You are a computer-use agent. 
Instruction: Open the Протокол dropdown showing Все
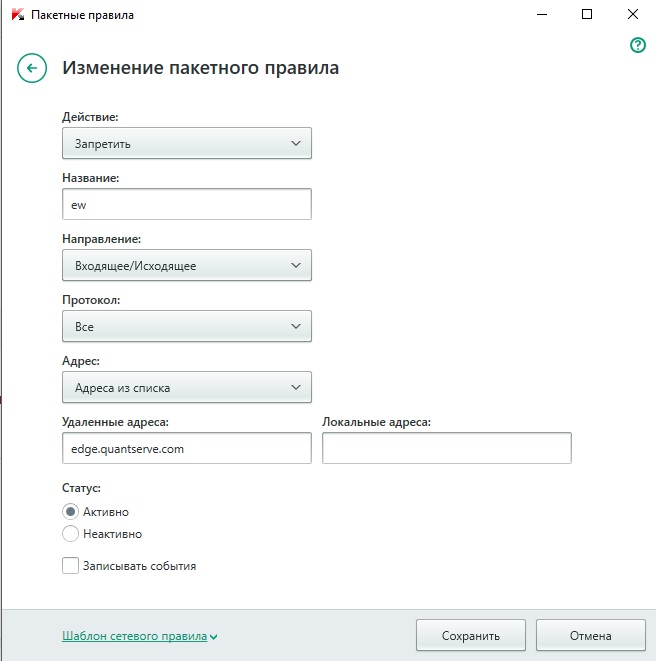click(186, 326)
